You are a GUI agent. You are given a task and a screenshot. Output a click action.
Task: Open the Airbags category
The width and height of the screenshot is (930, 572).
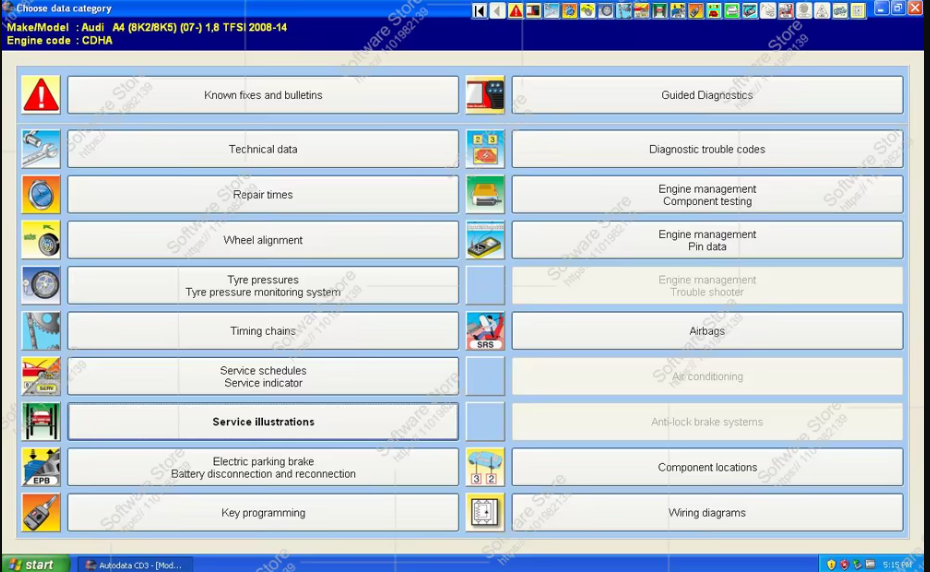[707, 331]
